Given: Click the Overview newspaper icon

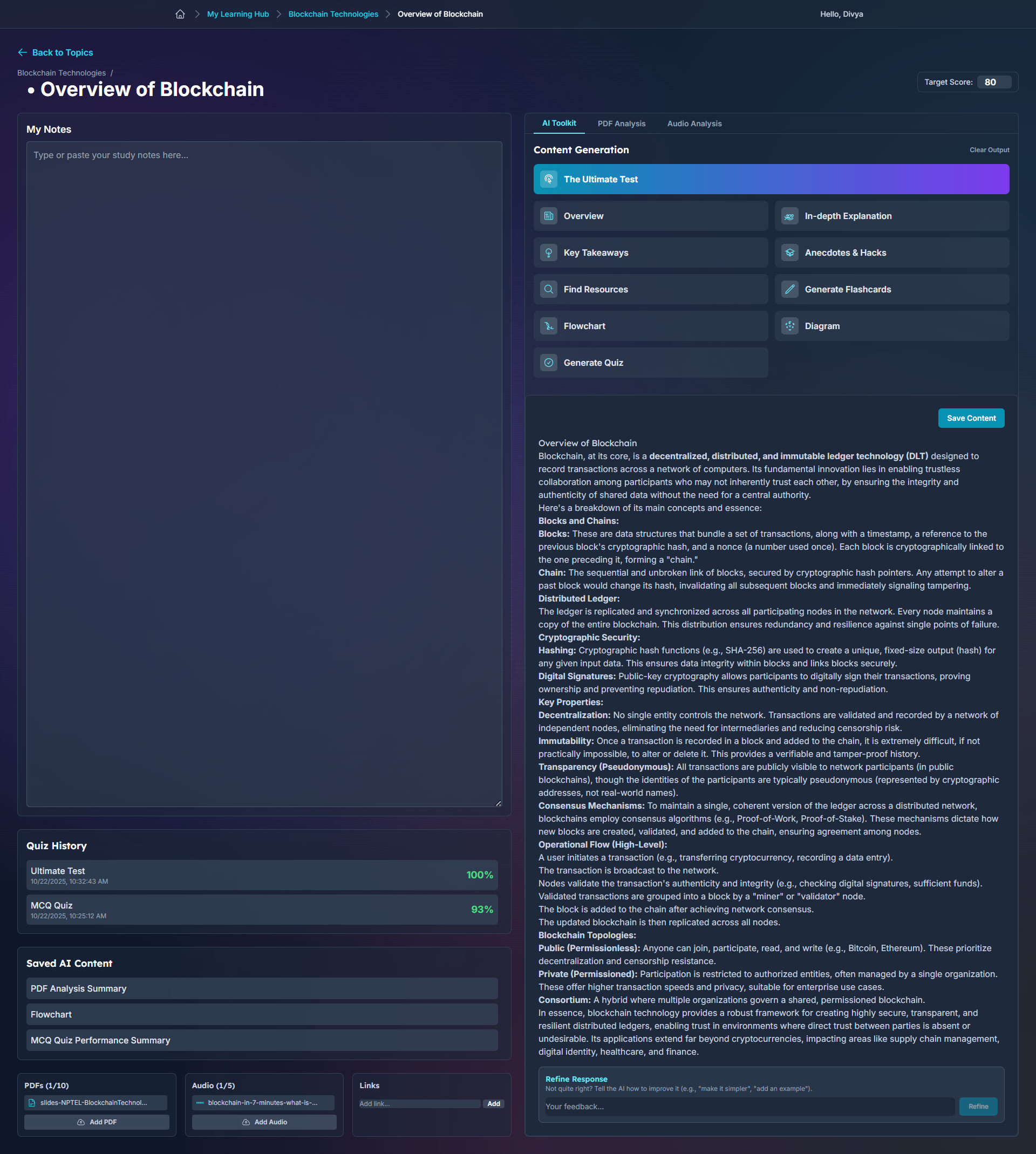Looking at the screenshot, I should (548, 216).
